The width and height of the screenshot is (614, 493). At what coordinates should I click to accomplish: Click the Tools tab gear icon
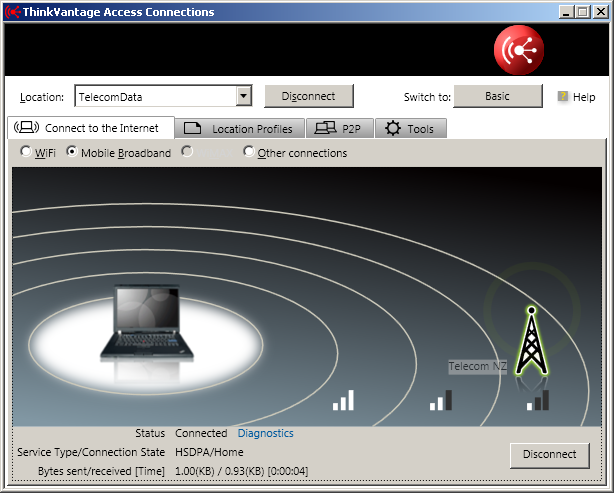pyautogui.click(x=393, y=128)
